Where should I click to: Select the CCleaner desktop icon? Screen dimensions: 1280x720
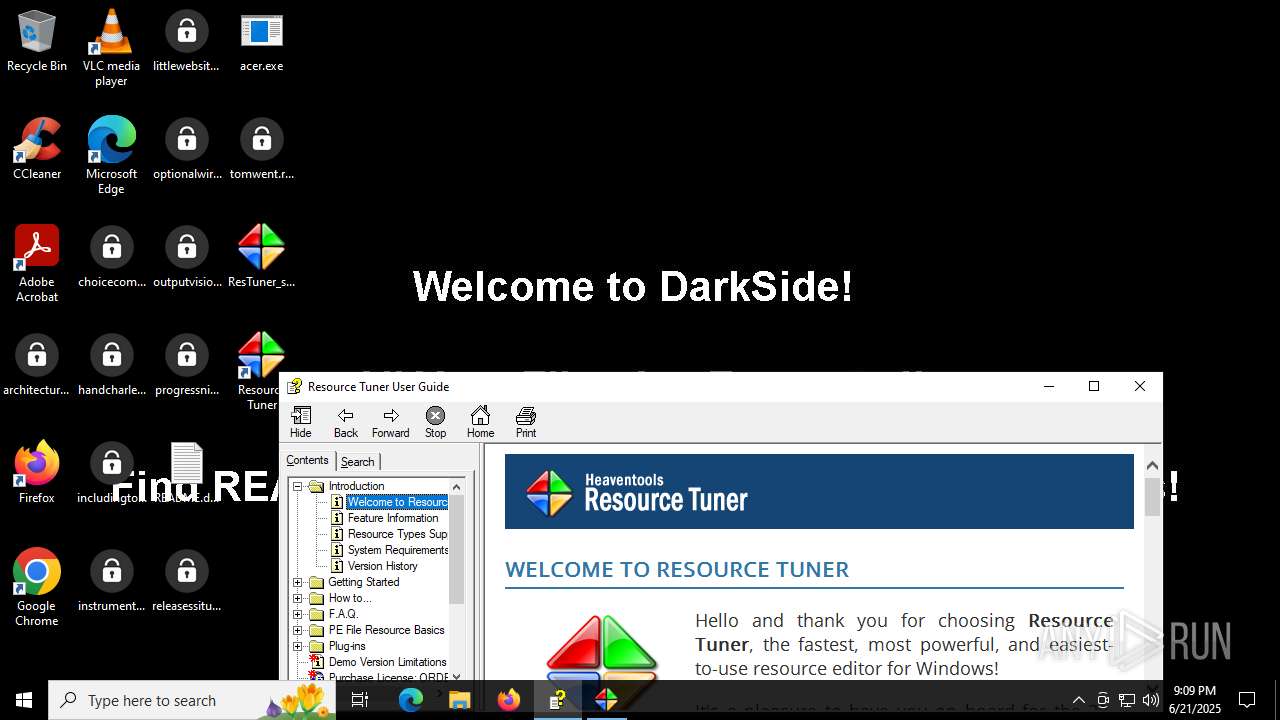(37, 149)
